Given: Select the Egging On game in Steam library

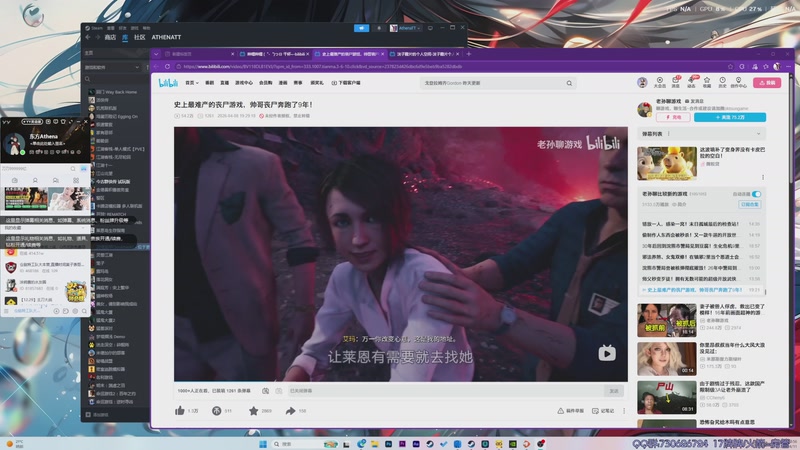Looking at the screenshot, I should pos(116,116).
